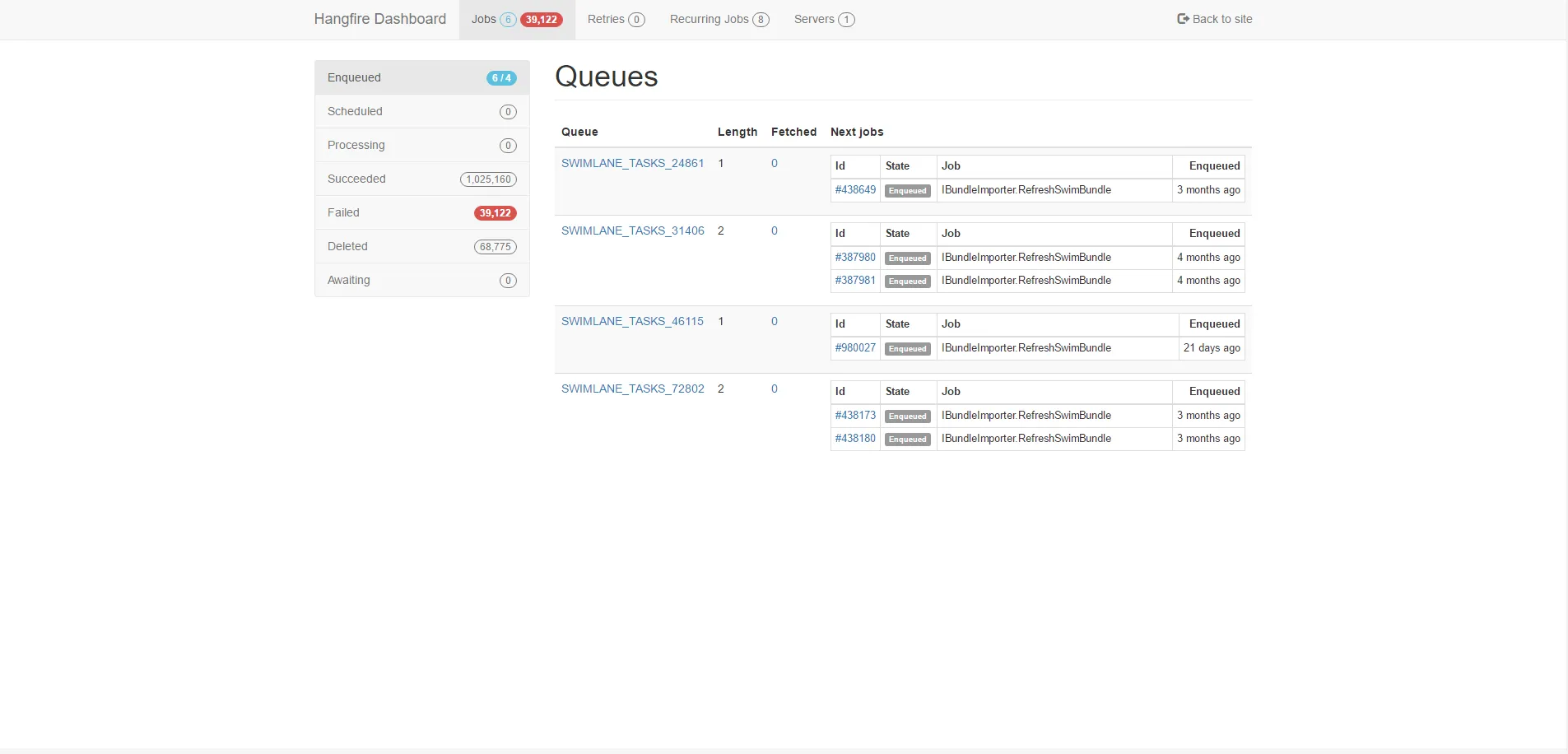Open the Processing jobs list
This screenshot has width=1568, height=754.
pos(421,145)
